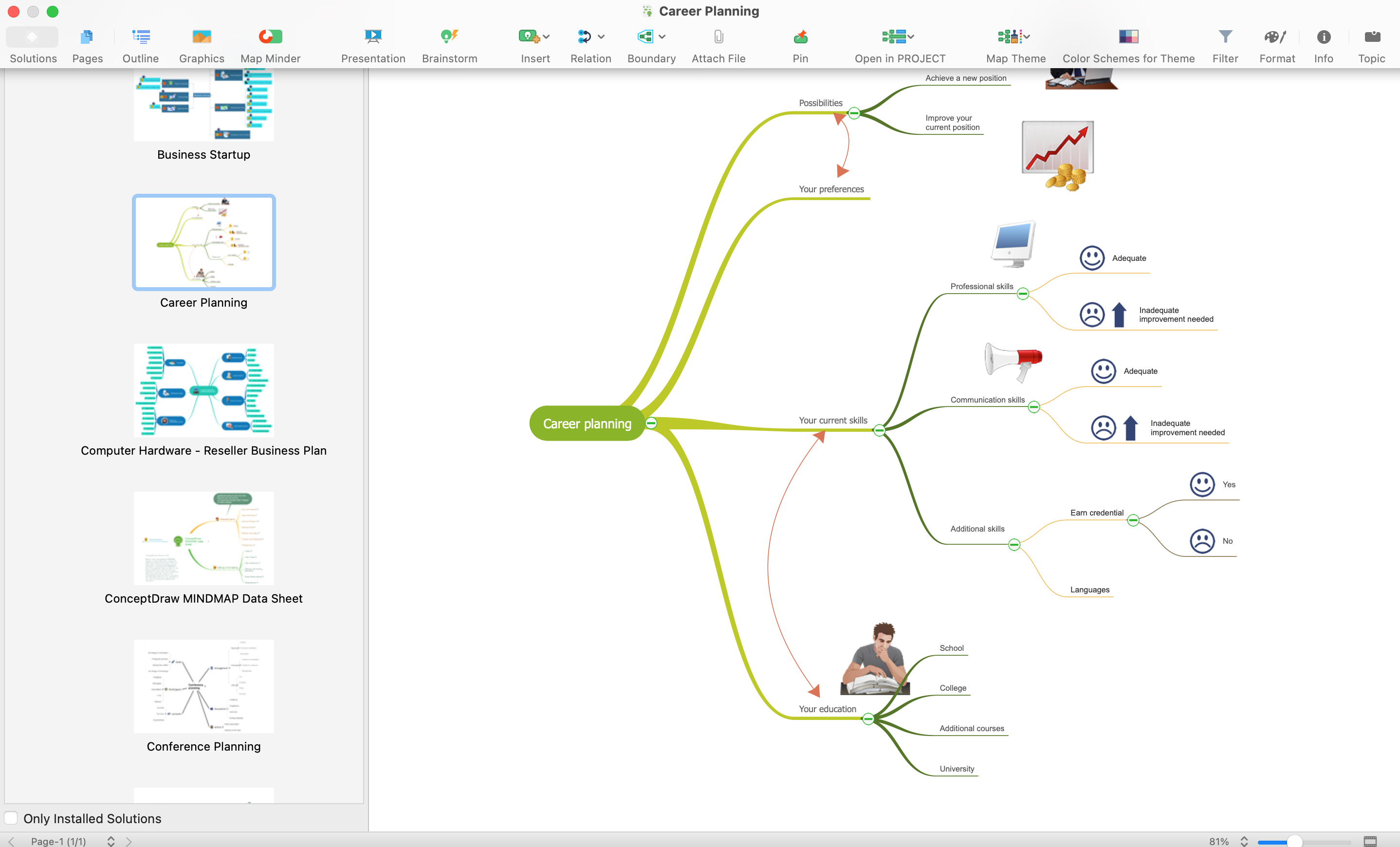1400x847 pixels.
Task: Open Map Minder tool
Action: click(x=270, y=37)
